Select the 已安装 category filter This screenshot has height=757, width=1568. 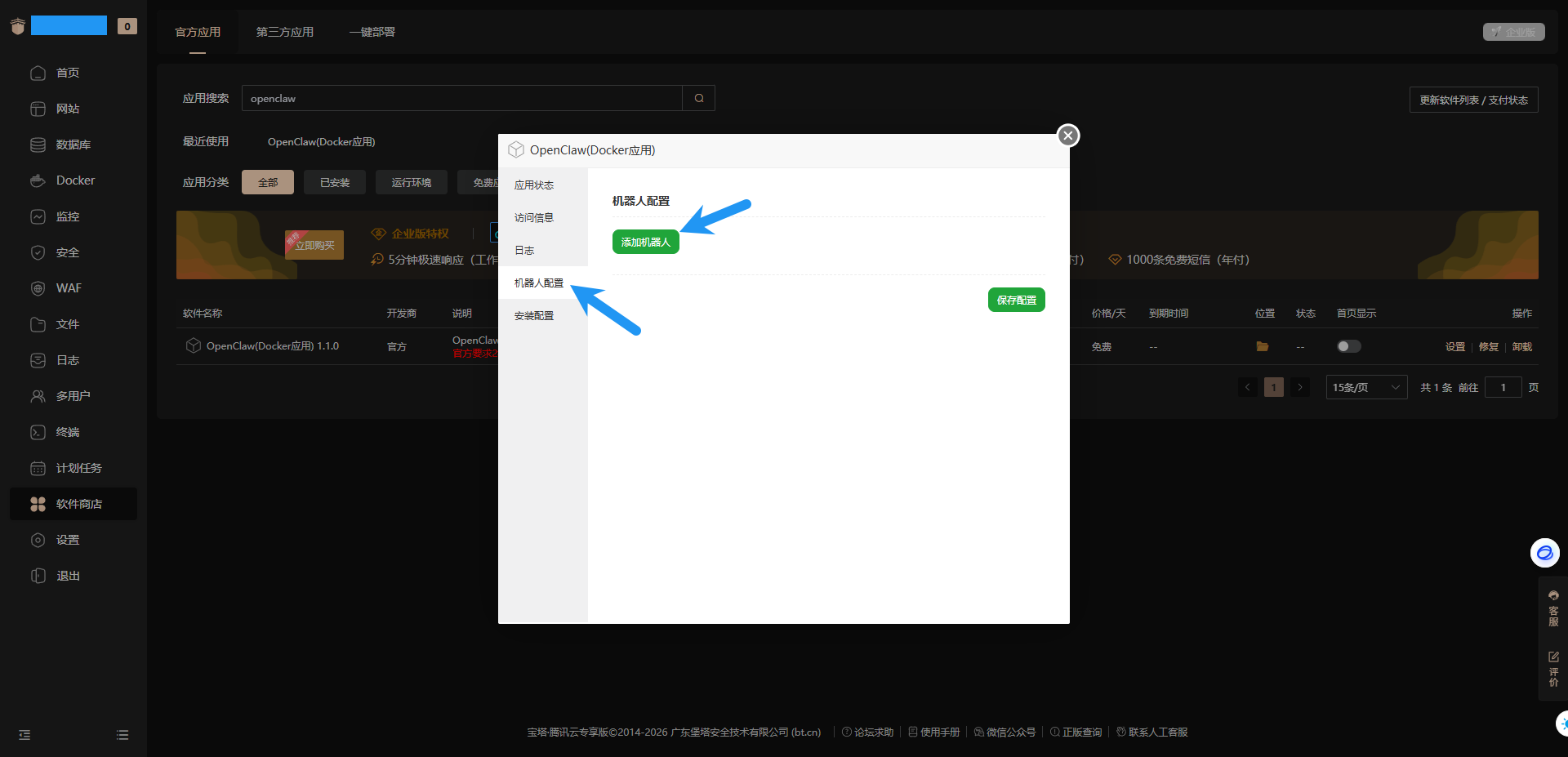point(334,182)
